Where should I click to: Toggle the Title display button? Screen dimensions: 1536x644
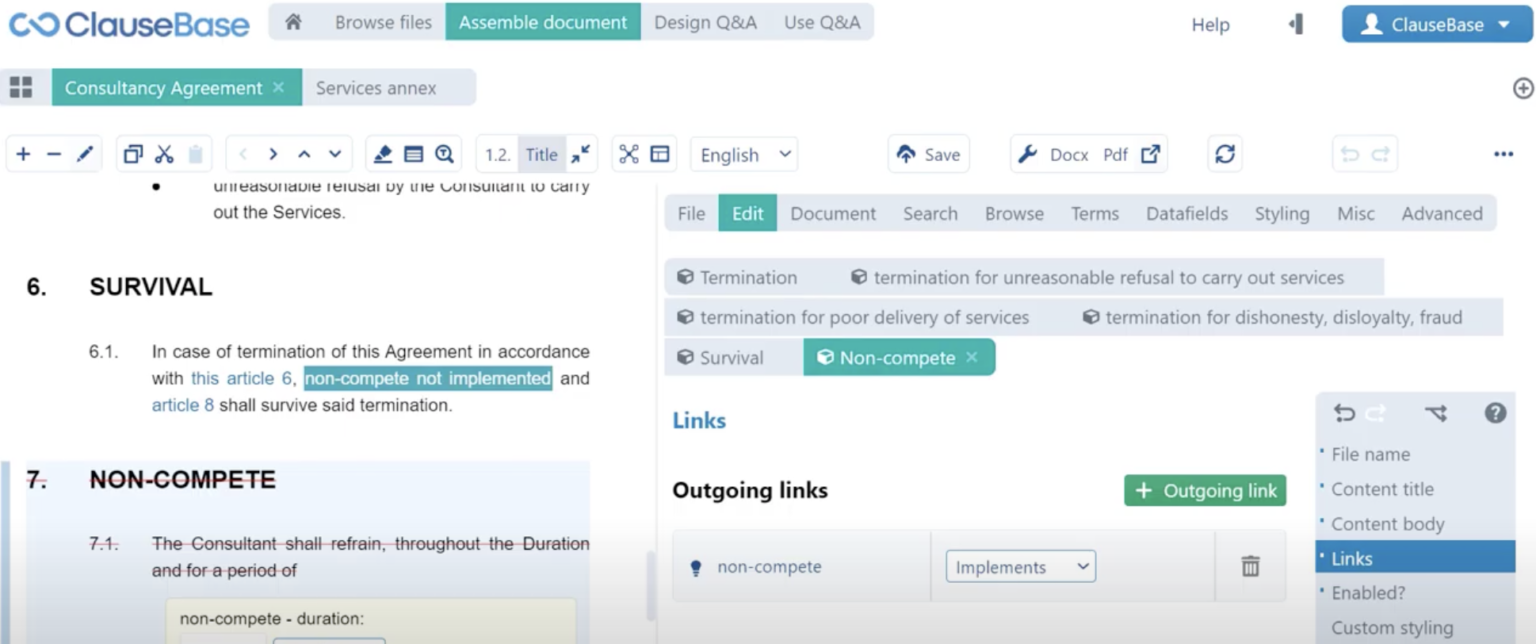coord(541,154)
